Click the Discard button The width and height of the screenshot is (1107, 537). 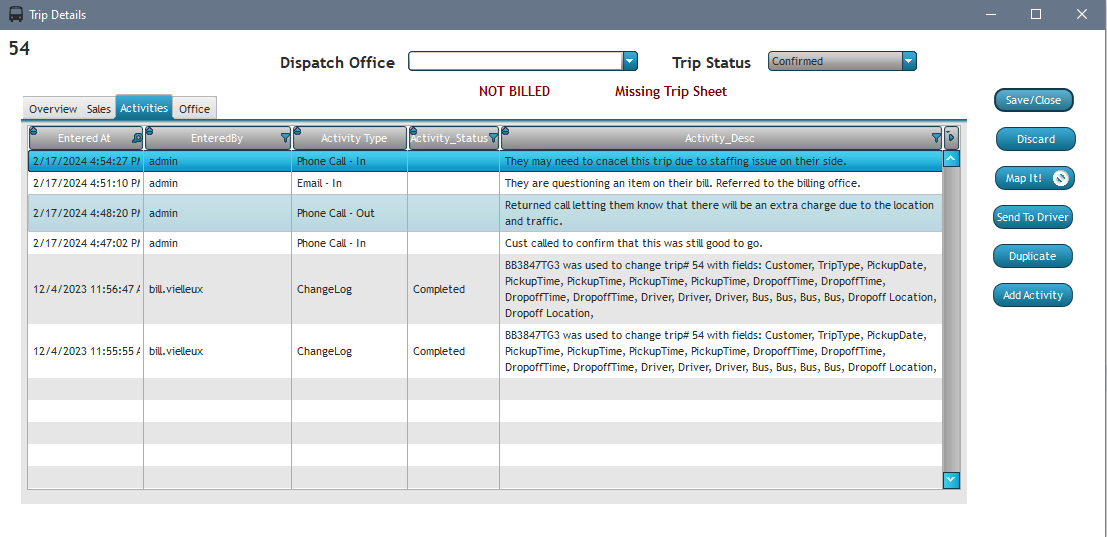[1035, 139]
